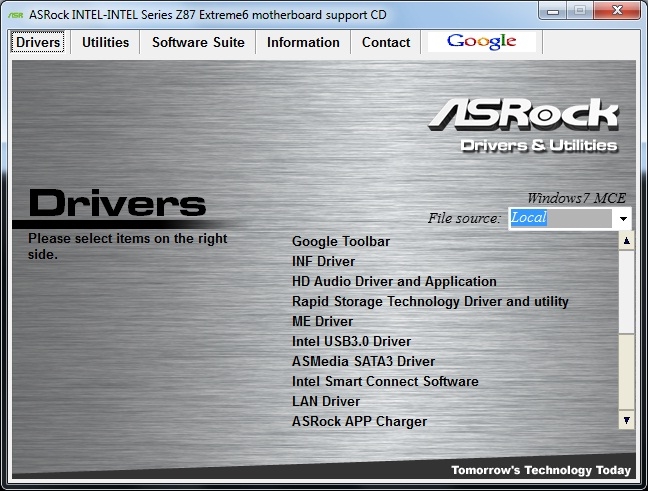Open the Contact tab
This screenshot has height=491, width=648.
(x=386, y=42)
